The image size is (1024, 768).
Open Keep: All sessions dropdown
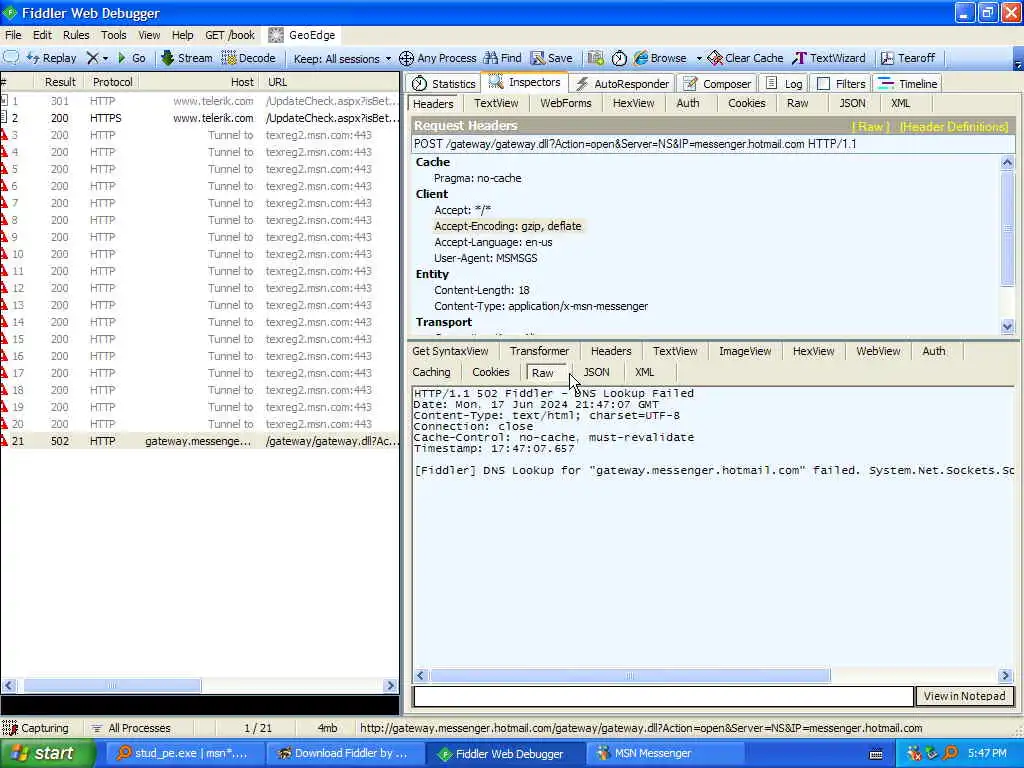click(x=342, y=59)
